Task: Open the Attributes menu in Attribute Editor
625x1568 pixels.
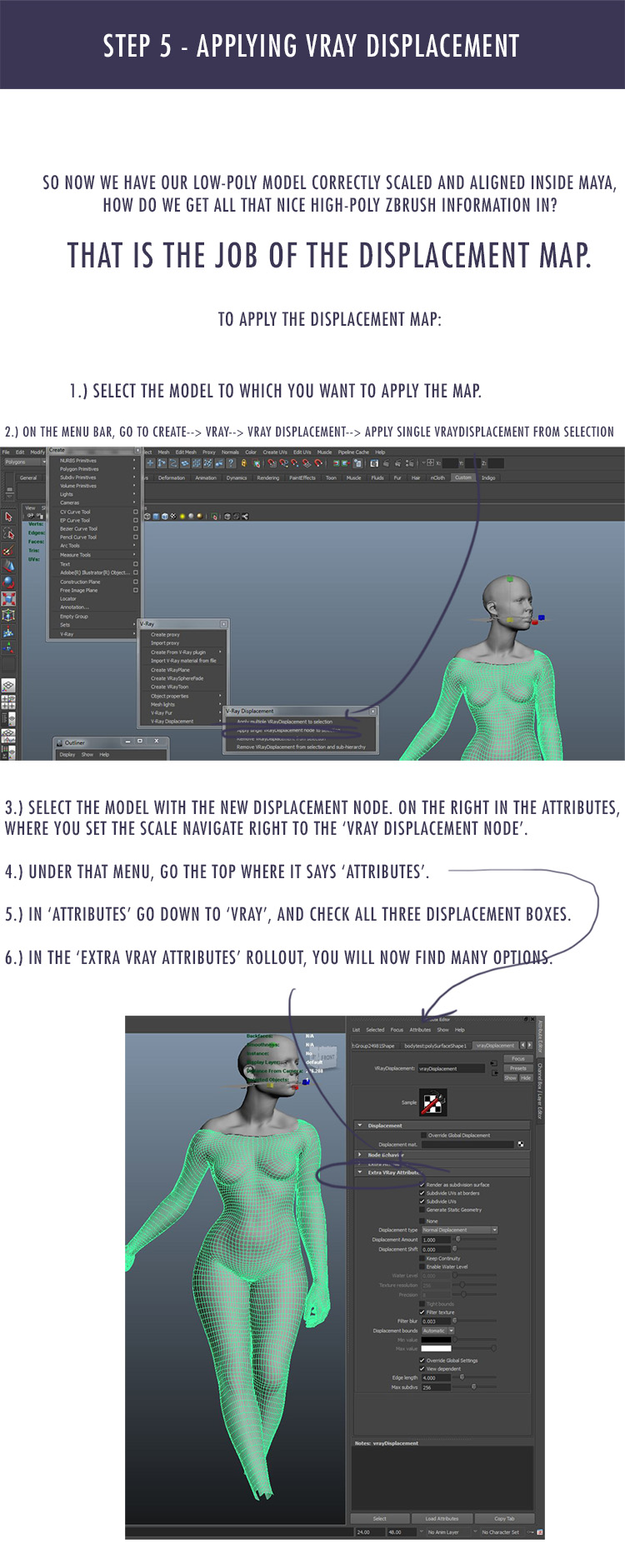Action: click(x=420, y=1030)
